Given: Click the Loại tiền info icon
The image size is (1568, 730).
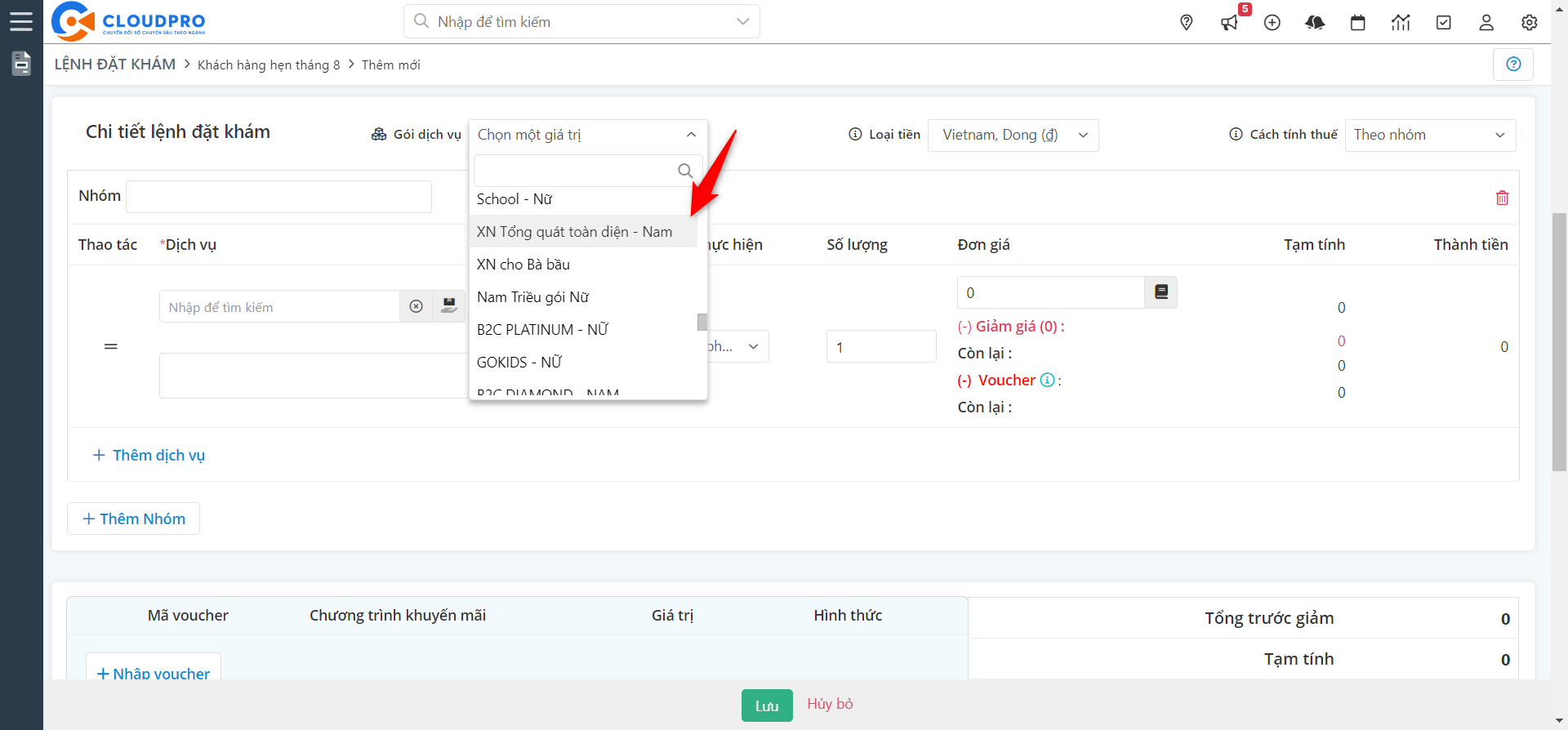Looking at the screenshot, I should click(855, 135).
